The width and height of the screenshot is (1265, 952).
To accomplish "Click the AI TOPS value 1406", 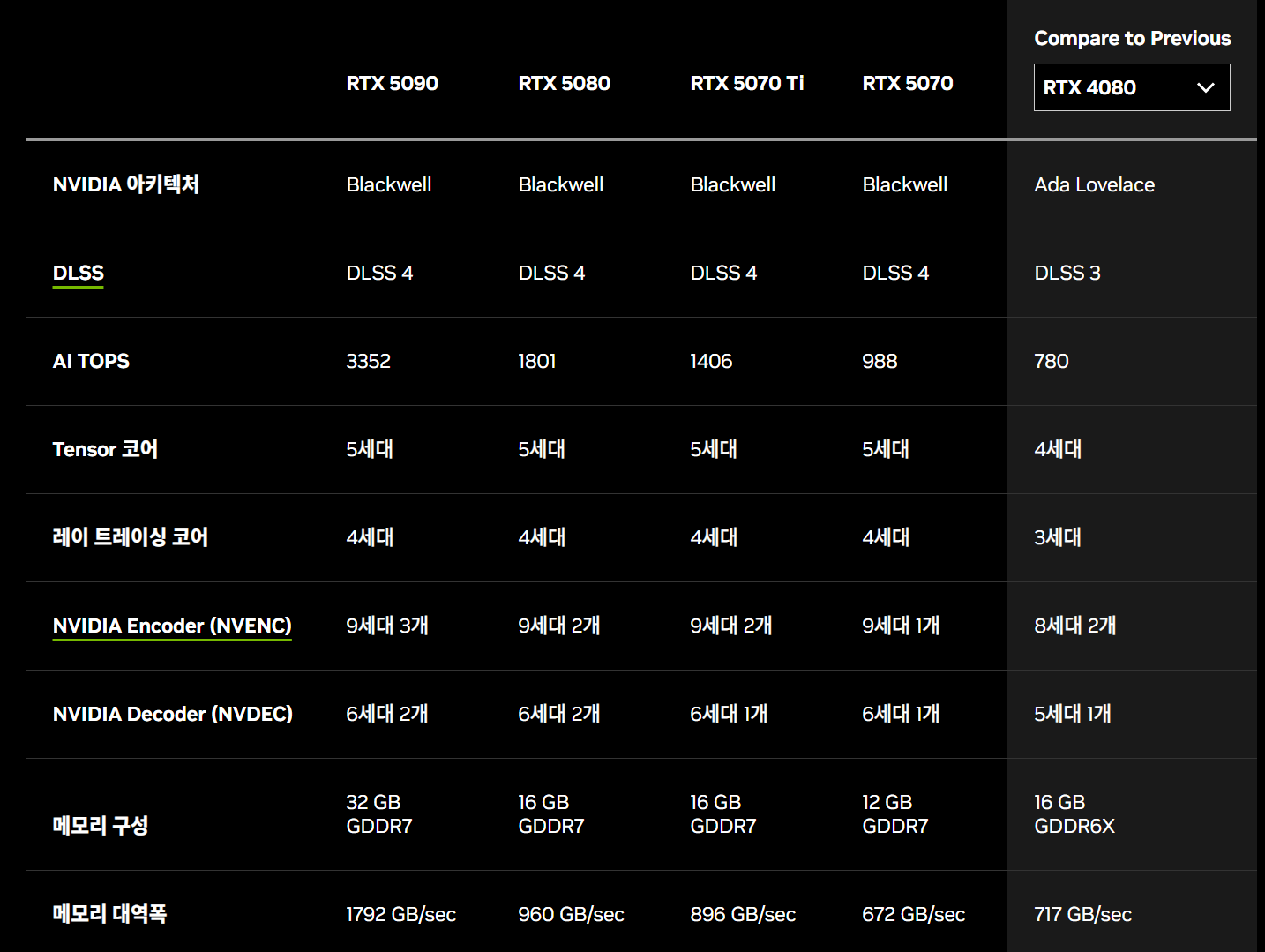I will 711,361.
